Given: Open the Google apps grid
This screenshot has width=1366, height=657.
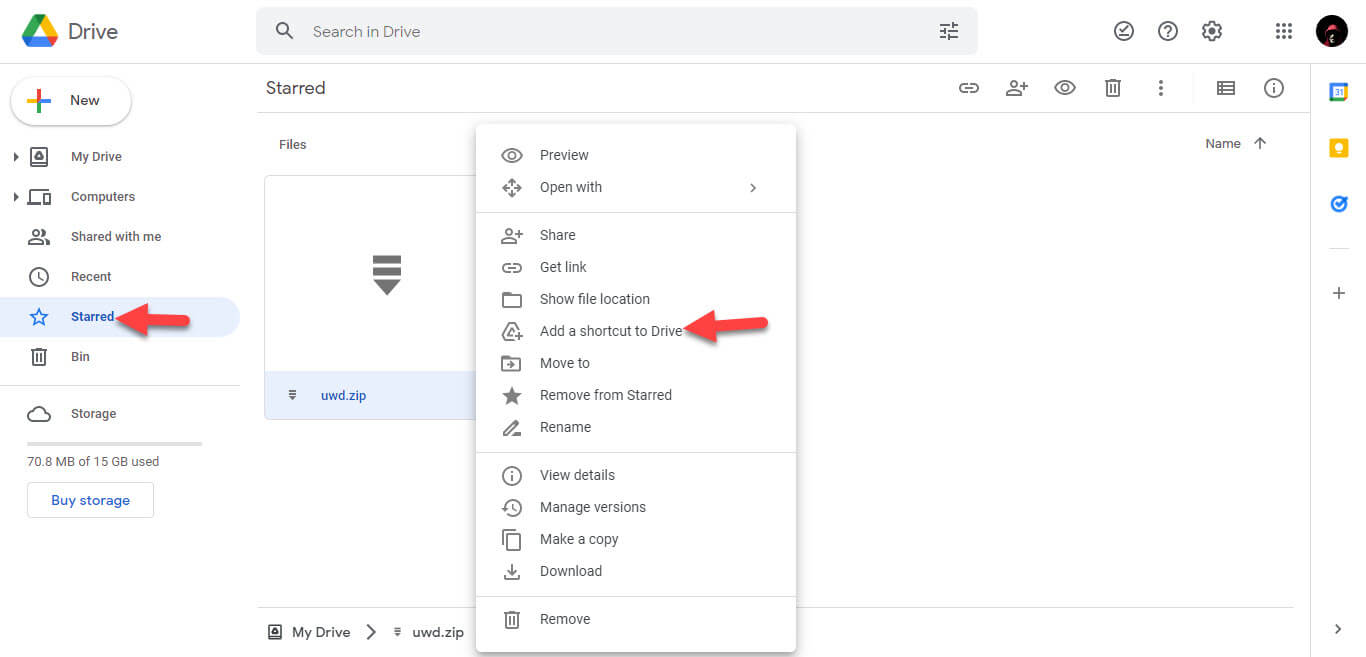Looking at the screenshot, I should point(1284,31).
